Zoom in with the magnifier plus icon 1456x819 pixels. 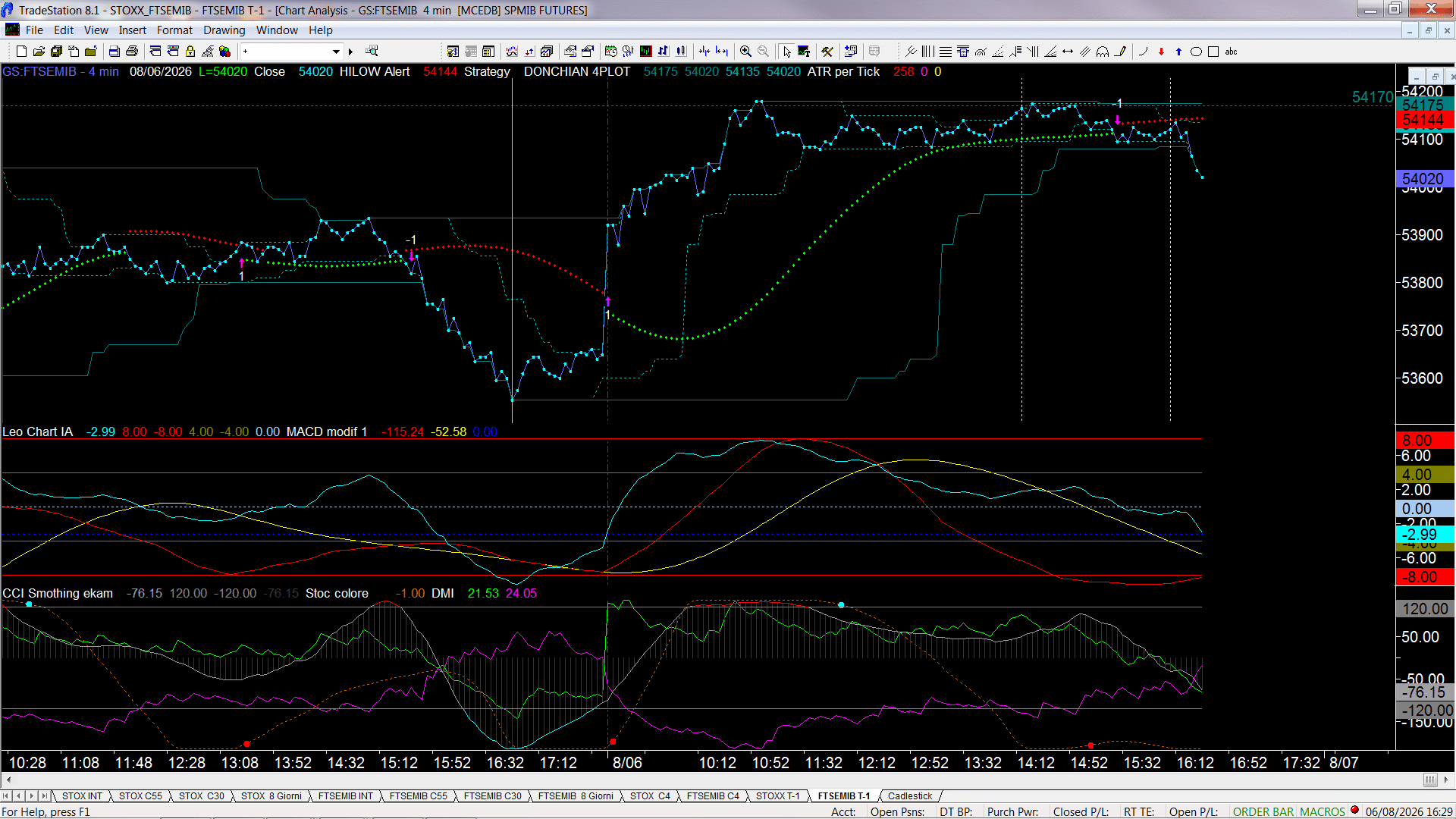coord(745,52)
